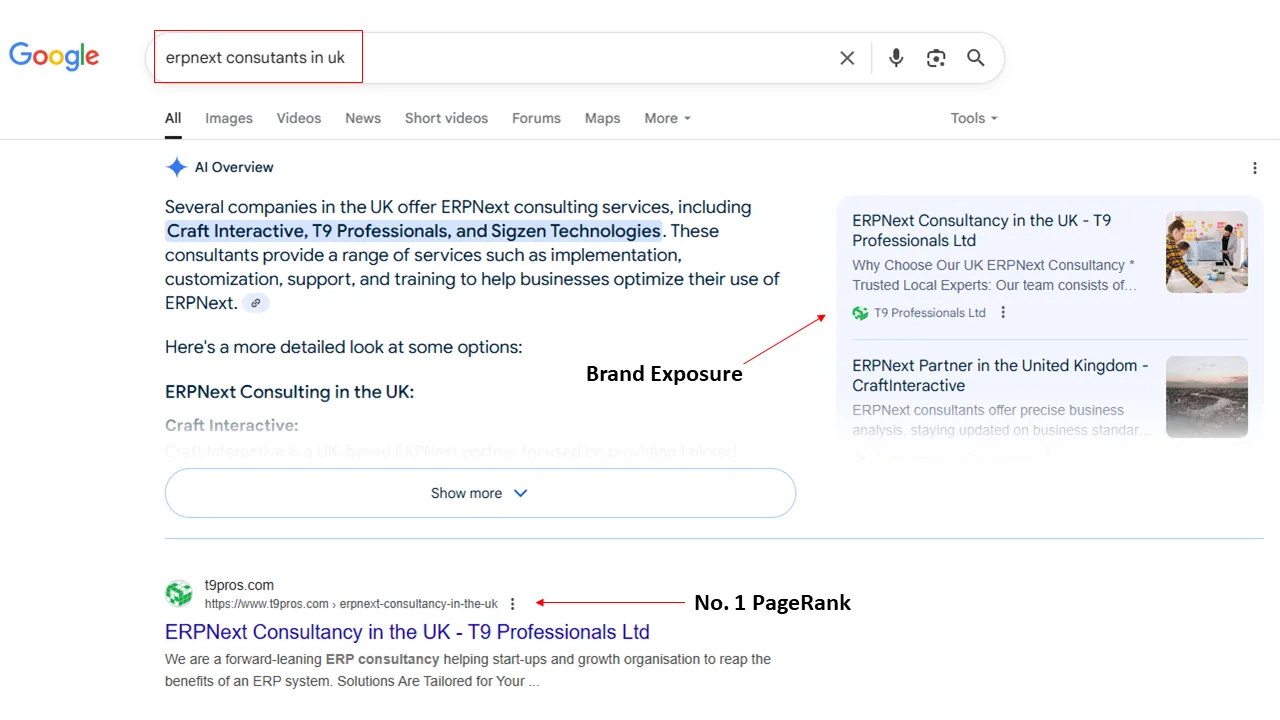Start voice search with microphone icon

896,58
